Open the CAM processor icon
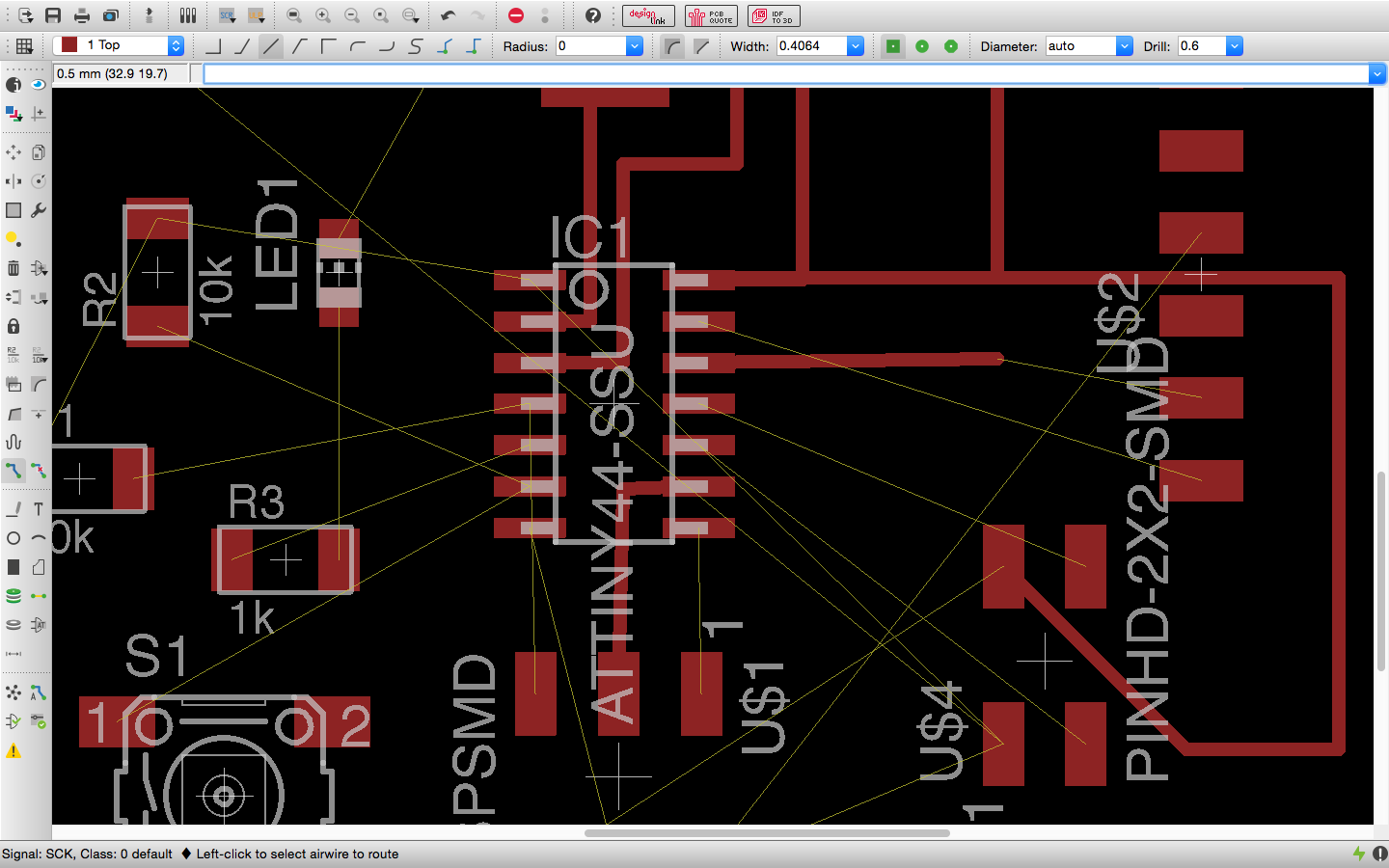This screenshot has width=1389, height=868. 111,15
